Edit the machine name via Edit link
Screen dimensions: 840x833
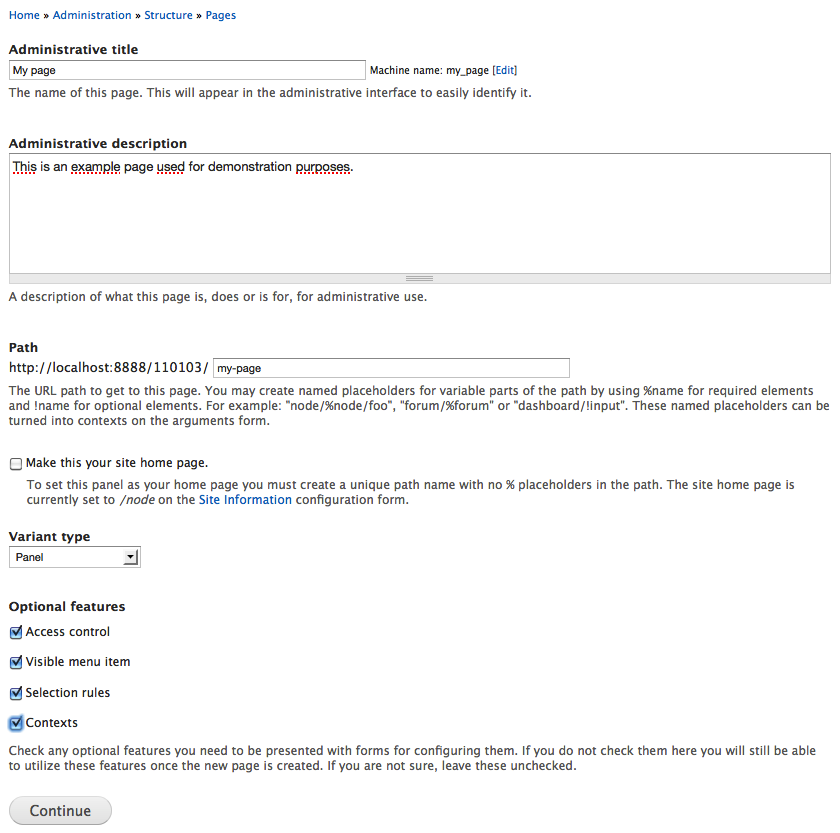click(505, 70)
